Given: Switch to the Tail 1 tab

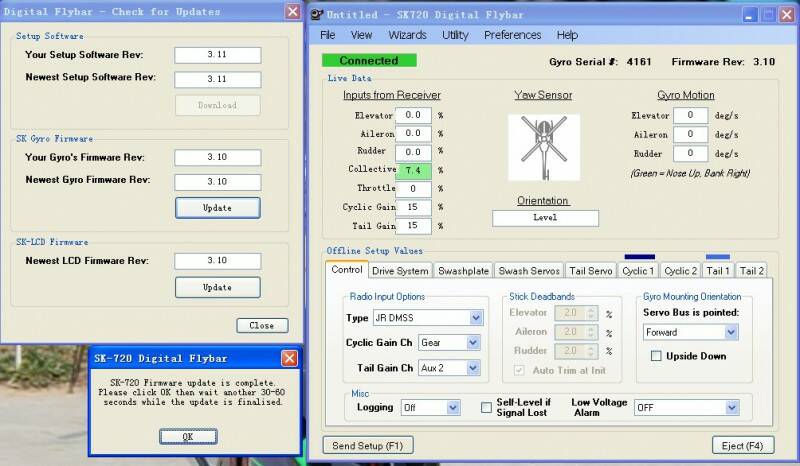Looking at the screenshot, I should tap(718, 271).
